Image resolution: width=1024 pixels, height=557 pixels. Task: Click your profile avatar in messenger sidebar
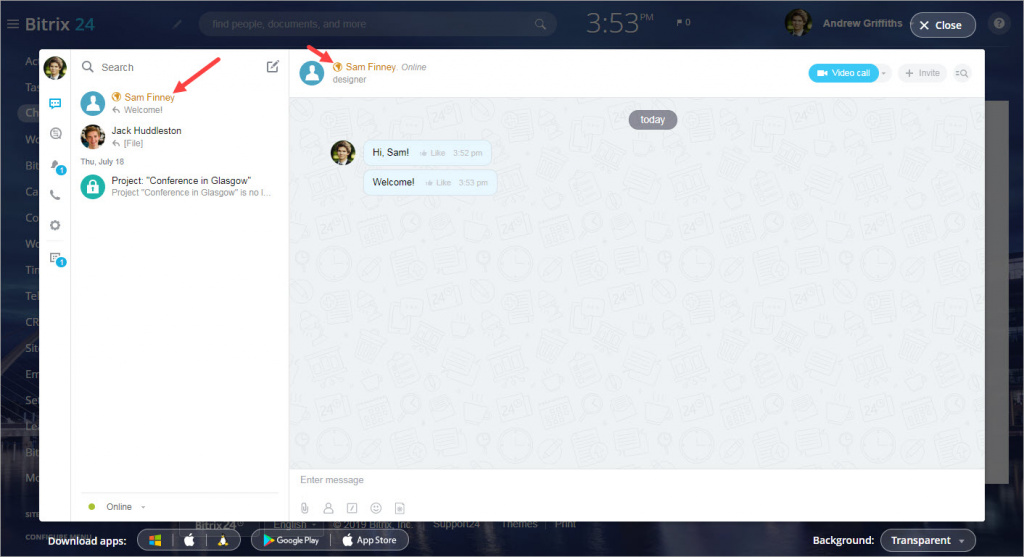55,67
